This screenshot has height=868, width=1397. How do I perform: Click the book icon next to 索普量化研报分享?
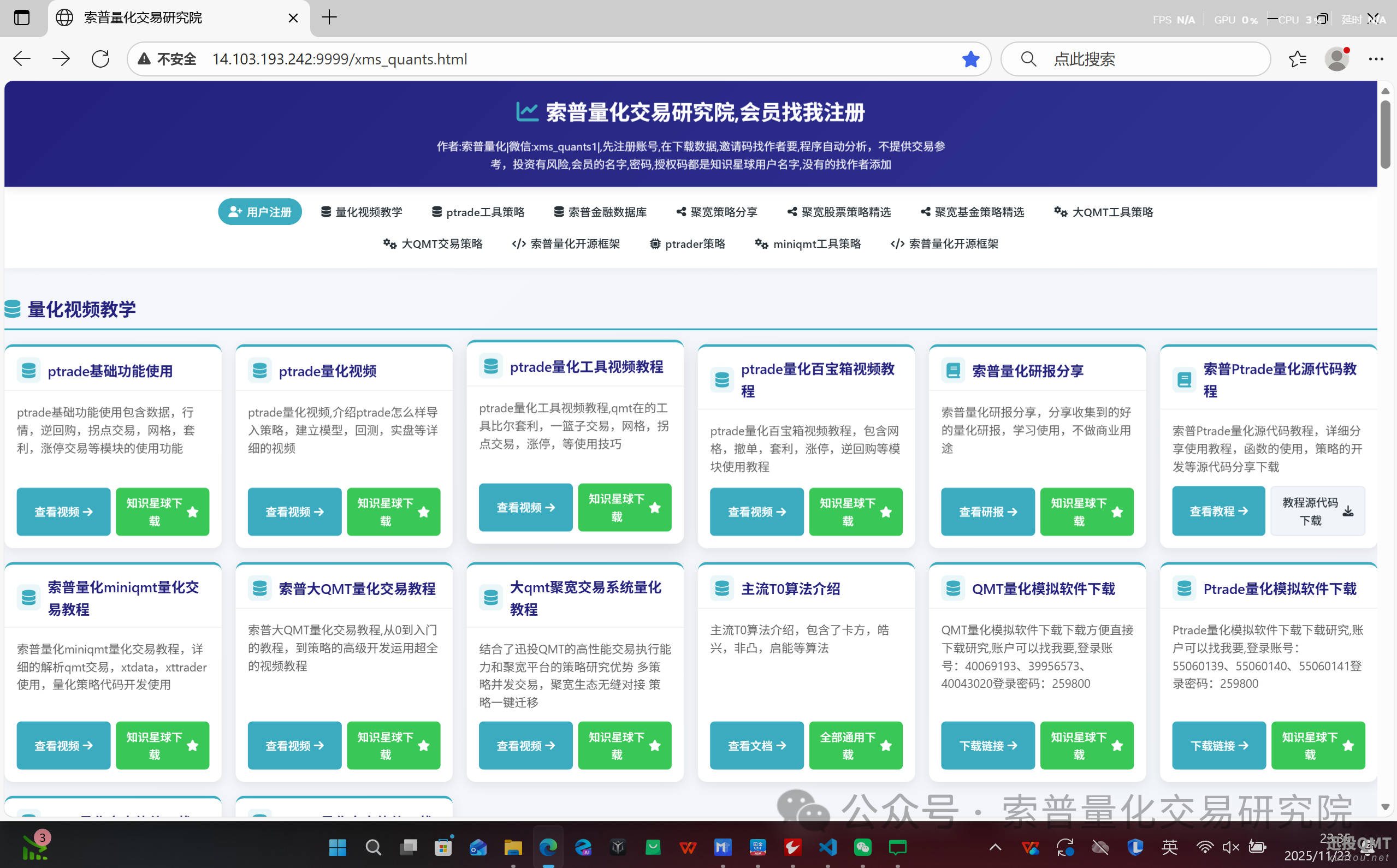coord(952,370)
